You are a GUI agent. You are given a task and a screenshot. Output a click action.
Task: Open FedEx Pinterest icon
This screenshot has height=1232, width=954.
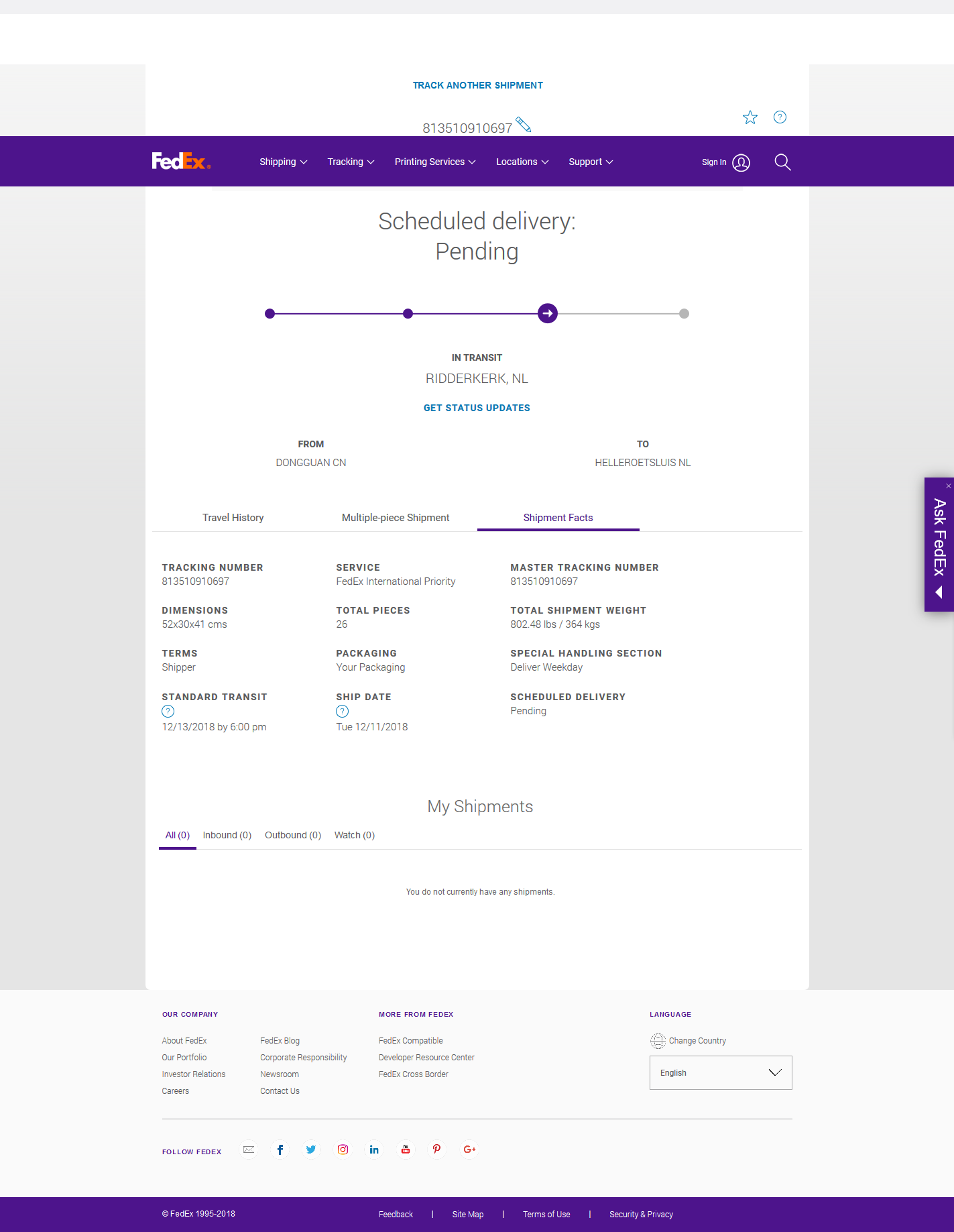tap(436, 1150)
